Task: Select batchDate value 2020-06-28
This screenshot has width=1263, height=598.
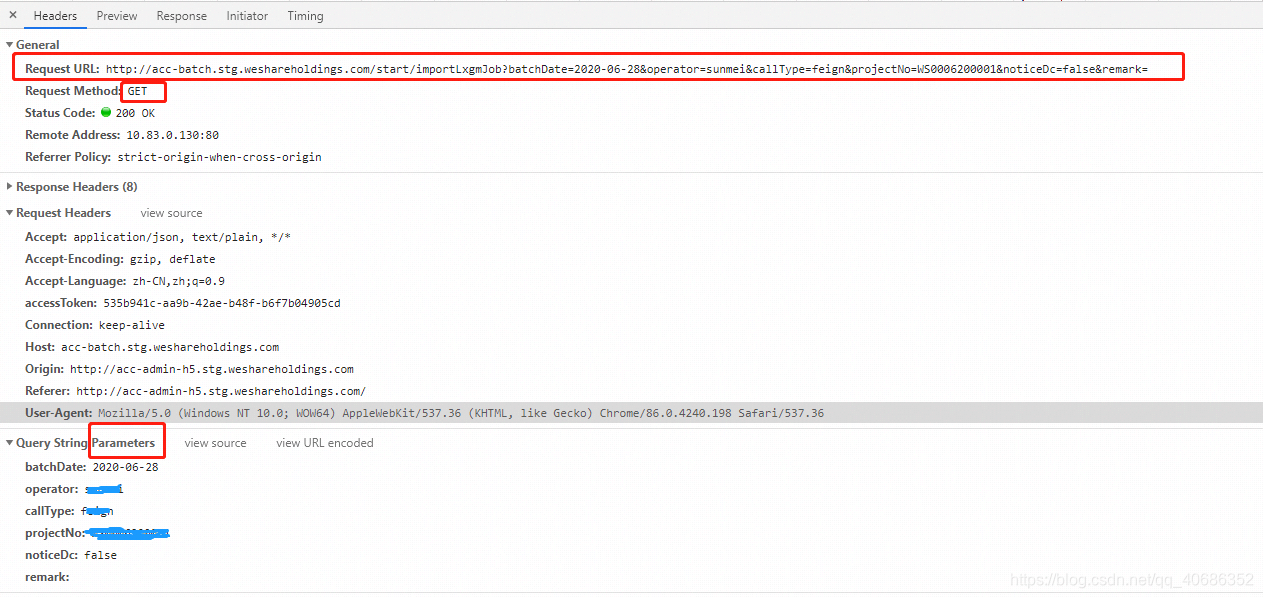Action: point(125,467)
